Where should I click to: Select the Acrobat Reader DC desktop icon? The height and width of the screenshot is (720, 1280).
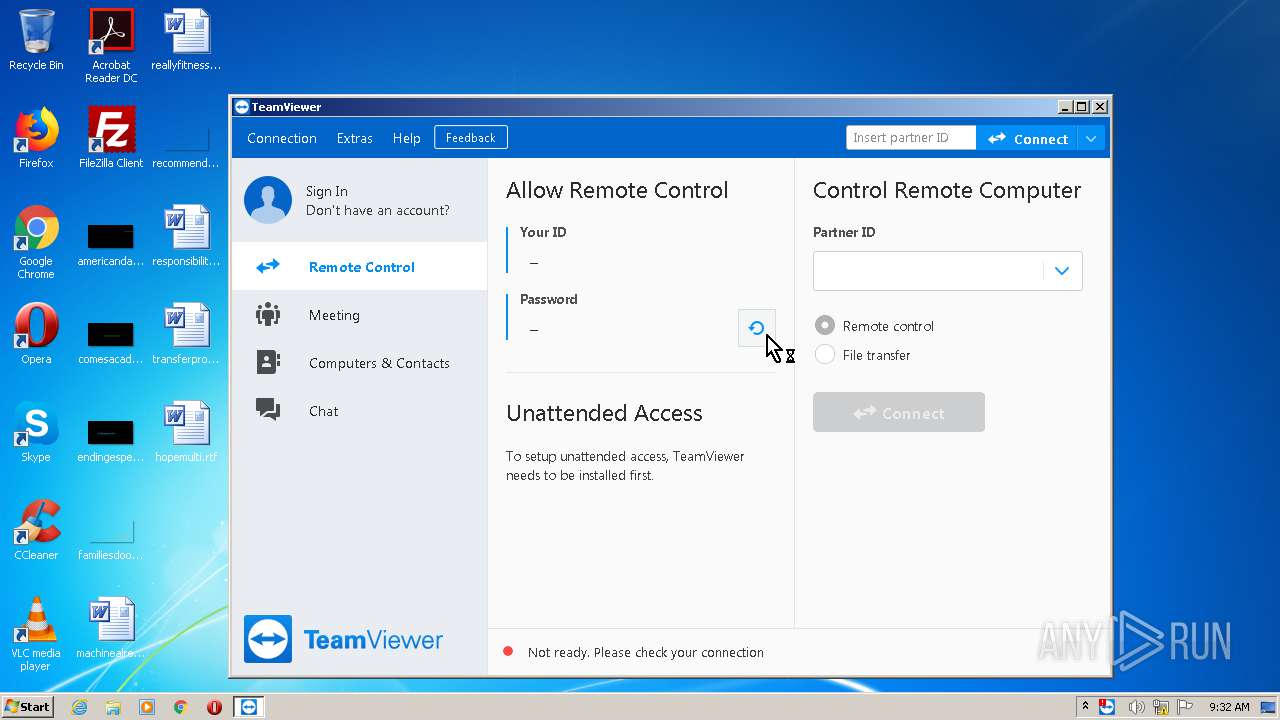coord(111,47)
